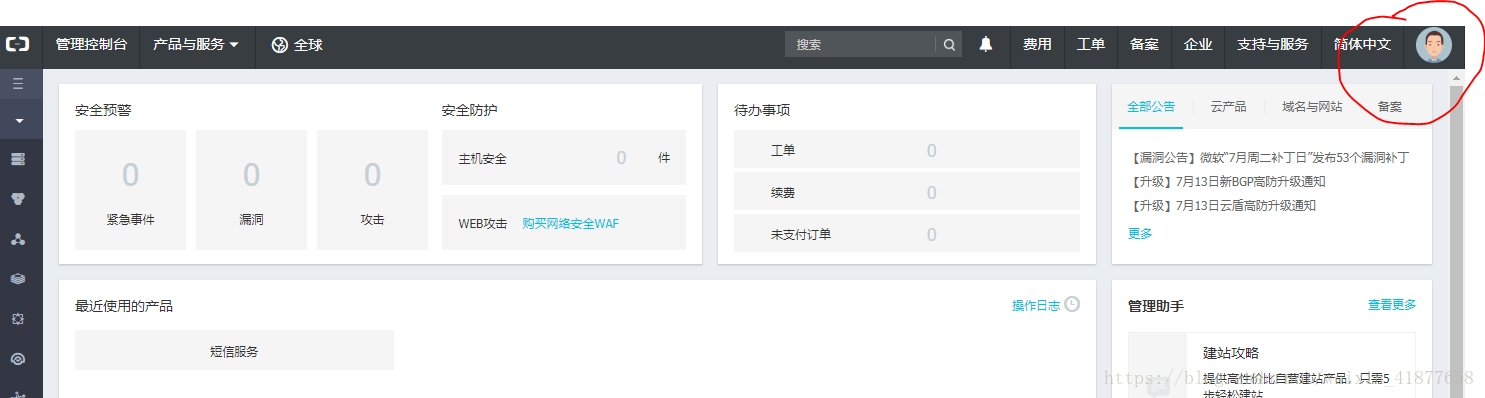Viewport: 1485px width, 398px height.
Task: Open the server stack sidebar icon
Action: coord(18,159)
